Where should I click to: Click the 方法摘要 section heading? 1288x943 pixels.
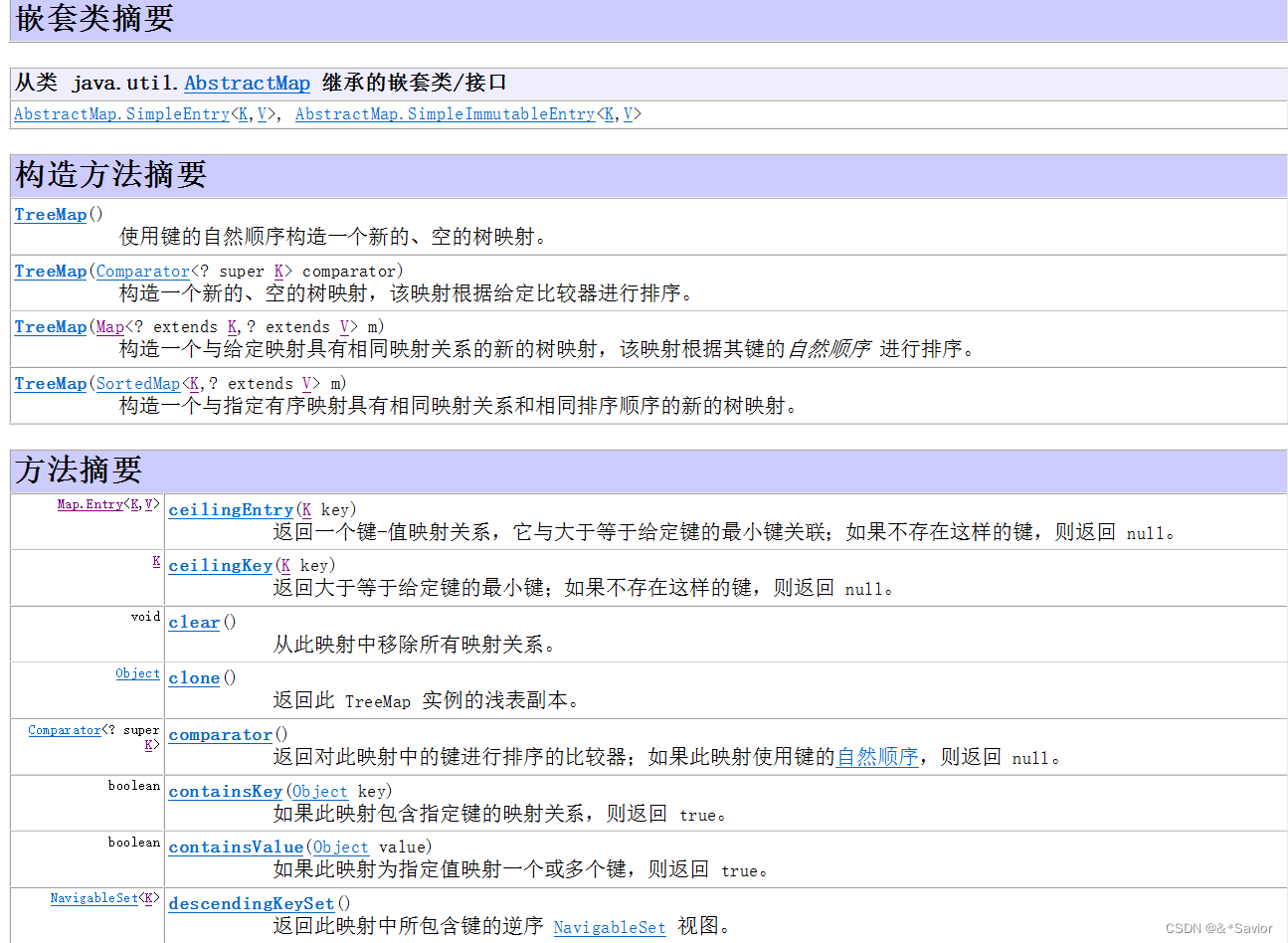coord(79,470)
